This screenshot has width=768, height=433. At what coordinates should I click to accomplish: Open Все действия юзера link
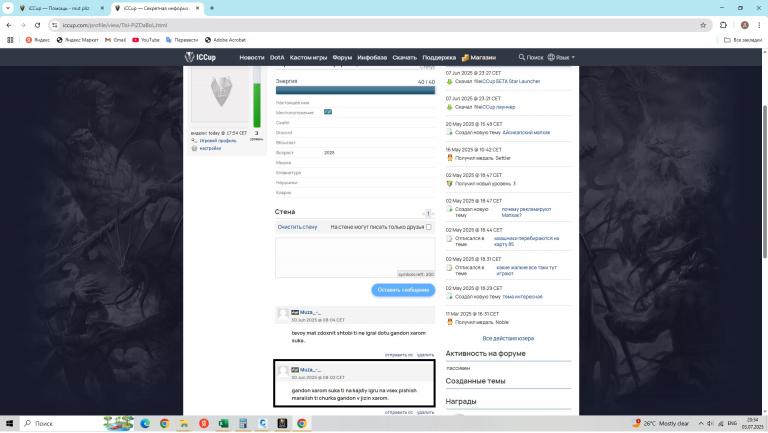508,338
